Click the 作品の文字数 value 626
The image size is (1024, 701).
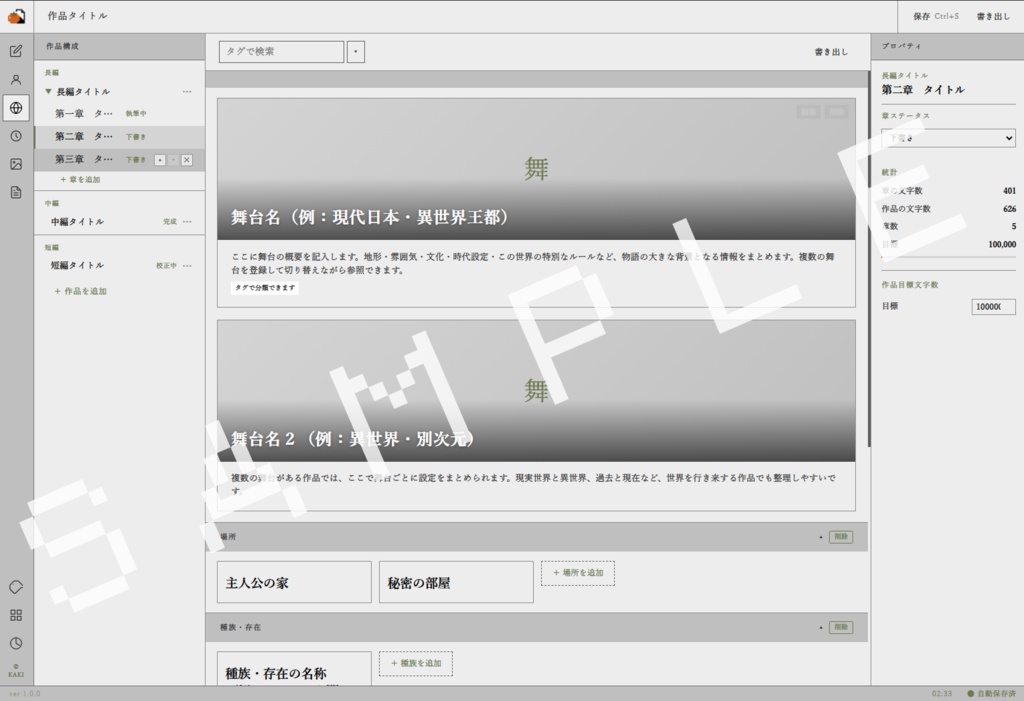(1010, 209)
